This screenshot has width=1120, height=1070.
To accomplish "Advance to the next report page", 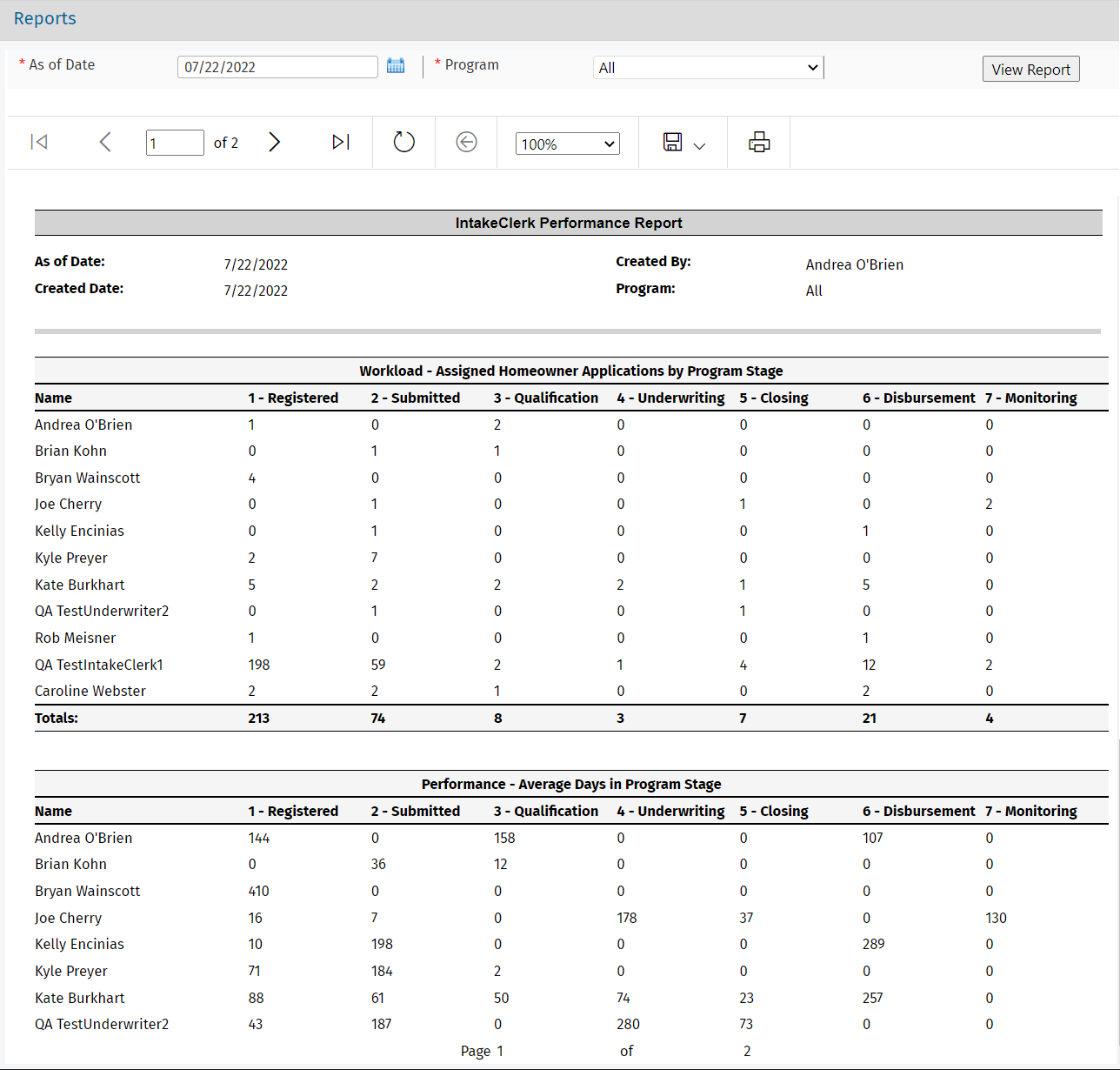I will 275,142.
